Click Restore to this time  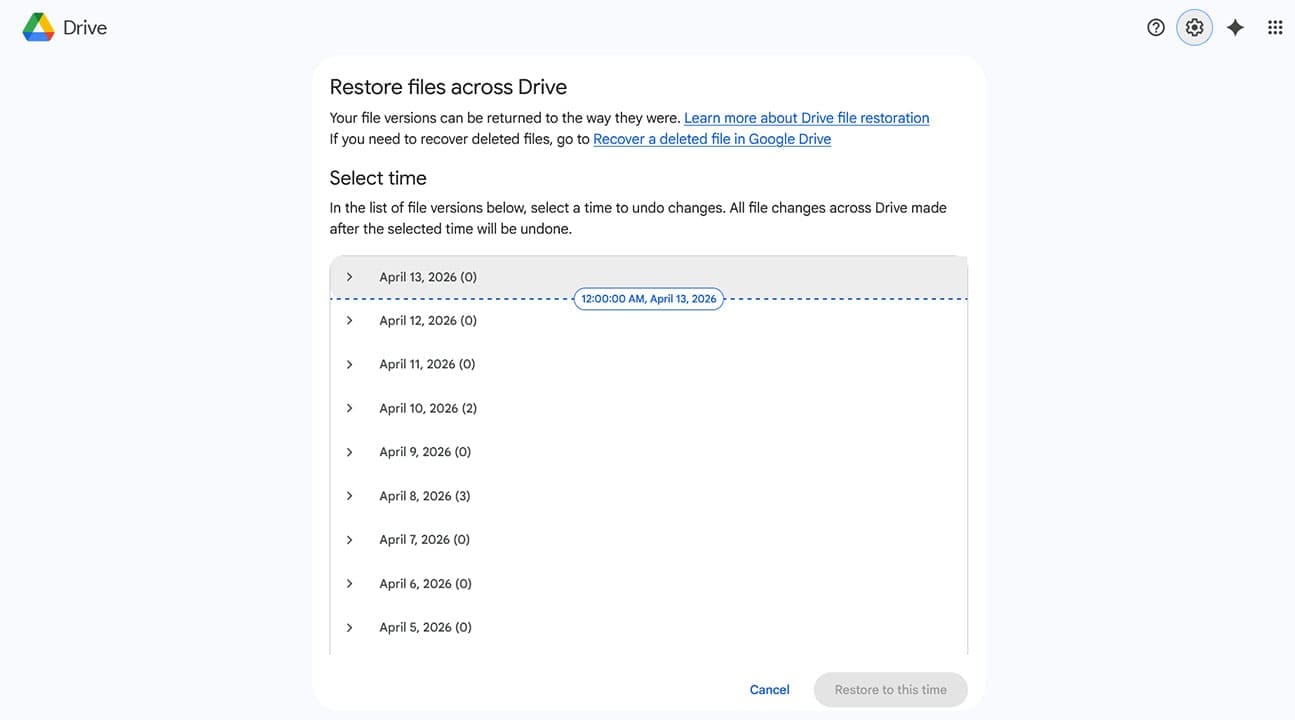click(890, 689)
